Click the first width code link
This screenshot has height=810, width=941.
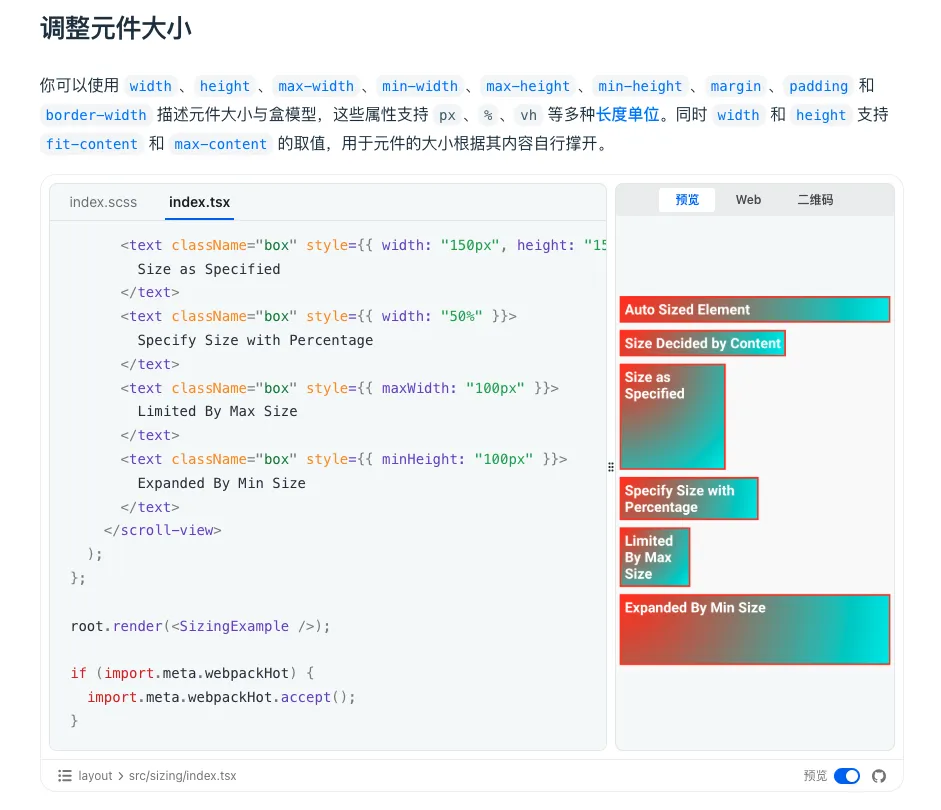(x=151, y=86)
